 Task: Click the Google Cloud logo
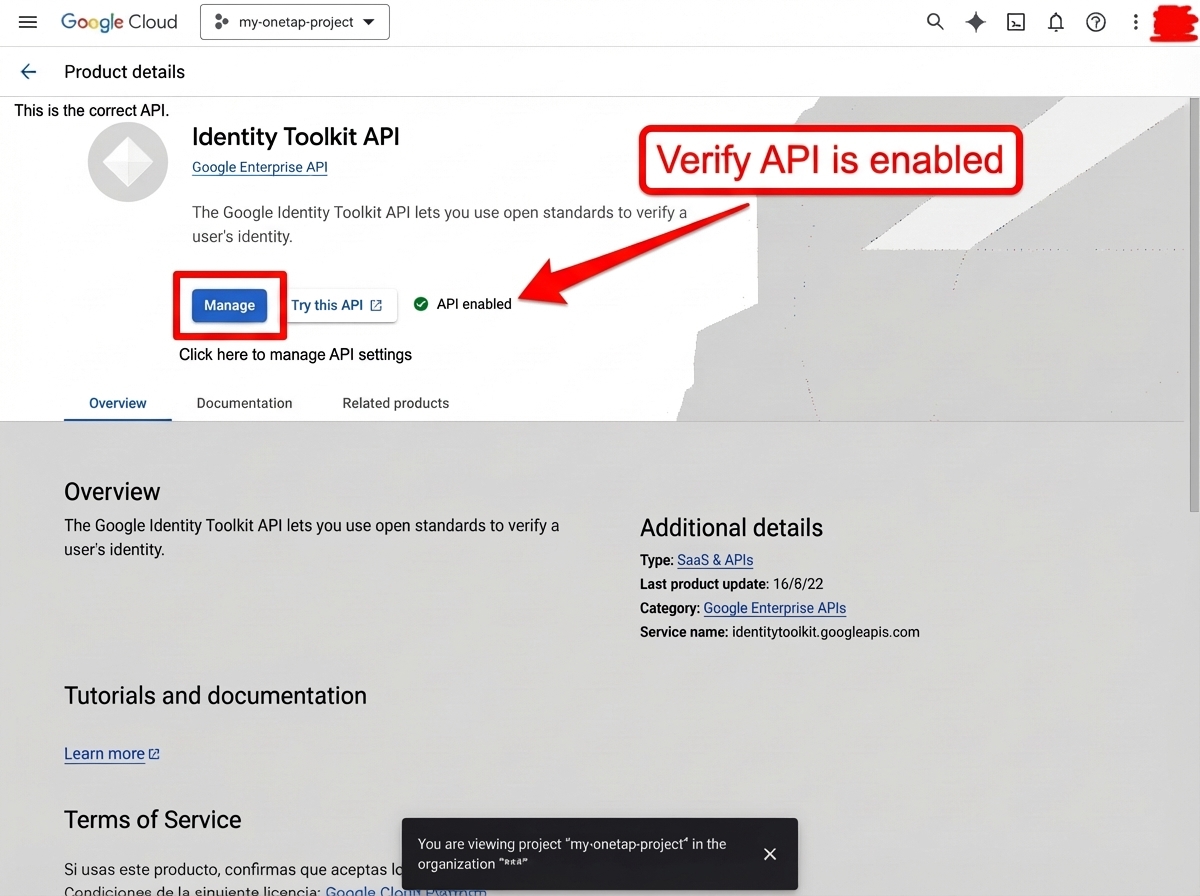119,21
